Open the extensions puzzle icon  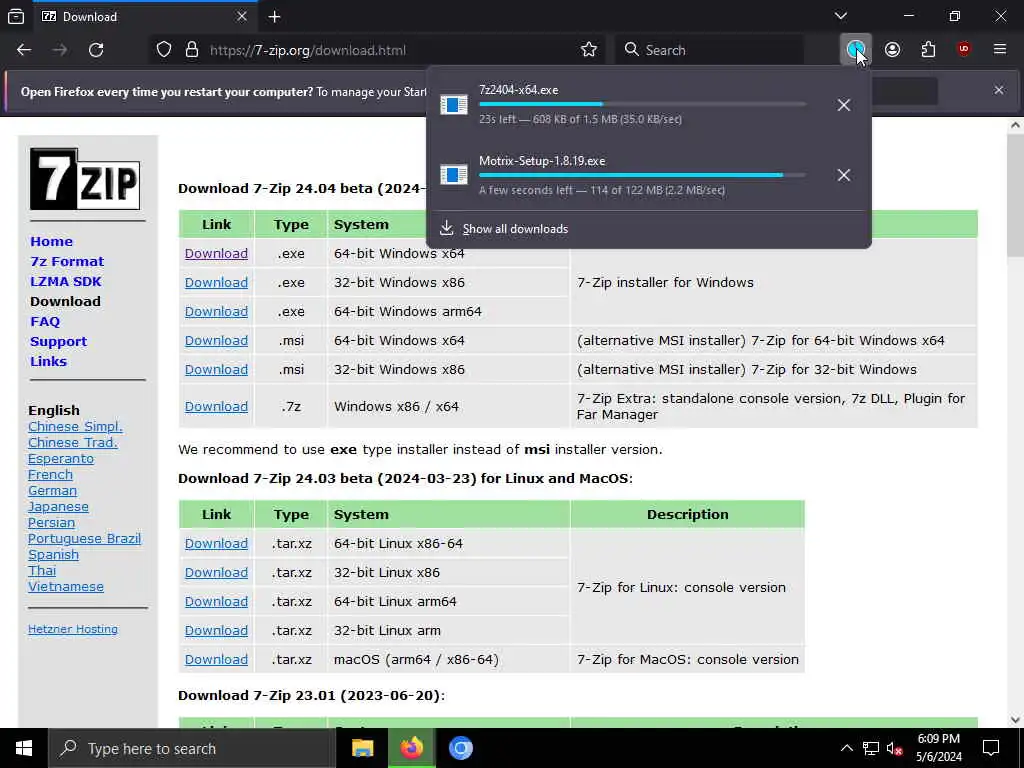tap(928, 50)
